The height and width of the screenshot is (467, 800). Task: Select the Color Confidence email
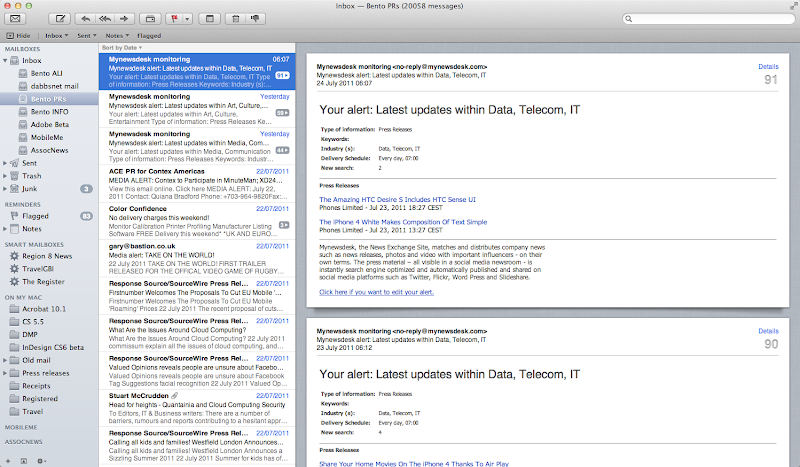[x=197, y=221]
